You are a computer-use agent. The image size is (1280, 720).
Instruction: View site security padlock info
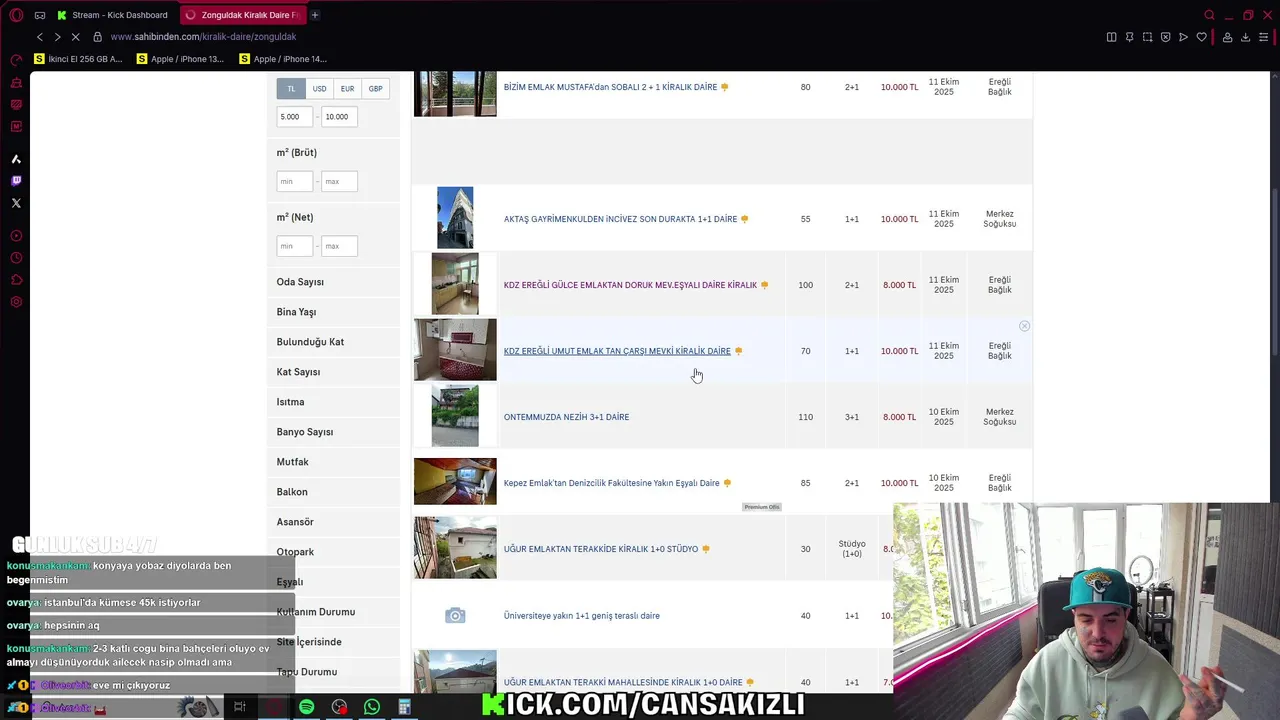click(x=97, y=37)
